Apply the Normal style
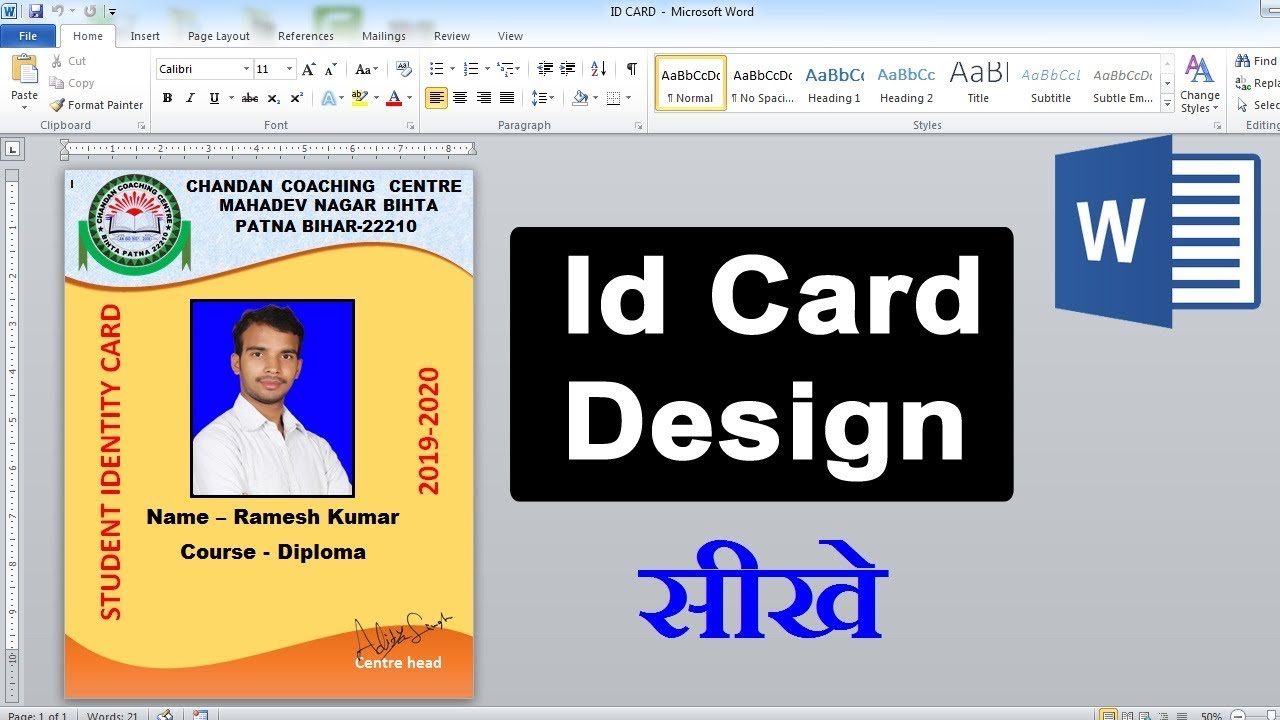Image resolution: width=1280 pixels, height=720 pixels. pos(691,83)
